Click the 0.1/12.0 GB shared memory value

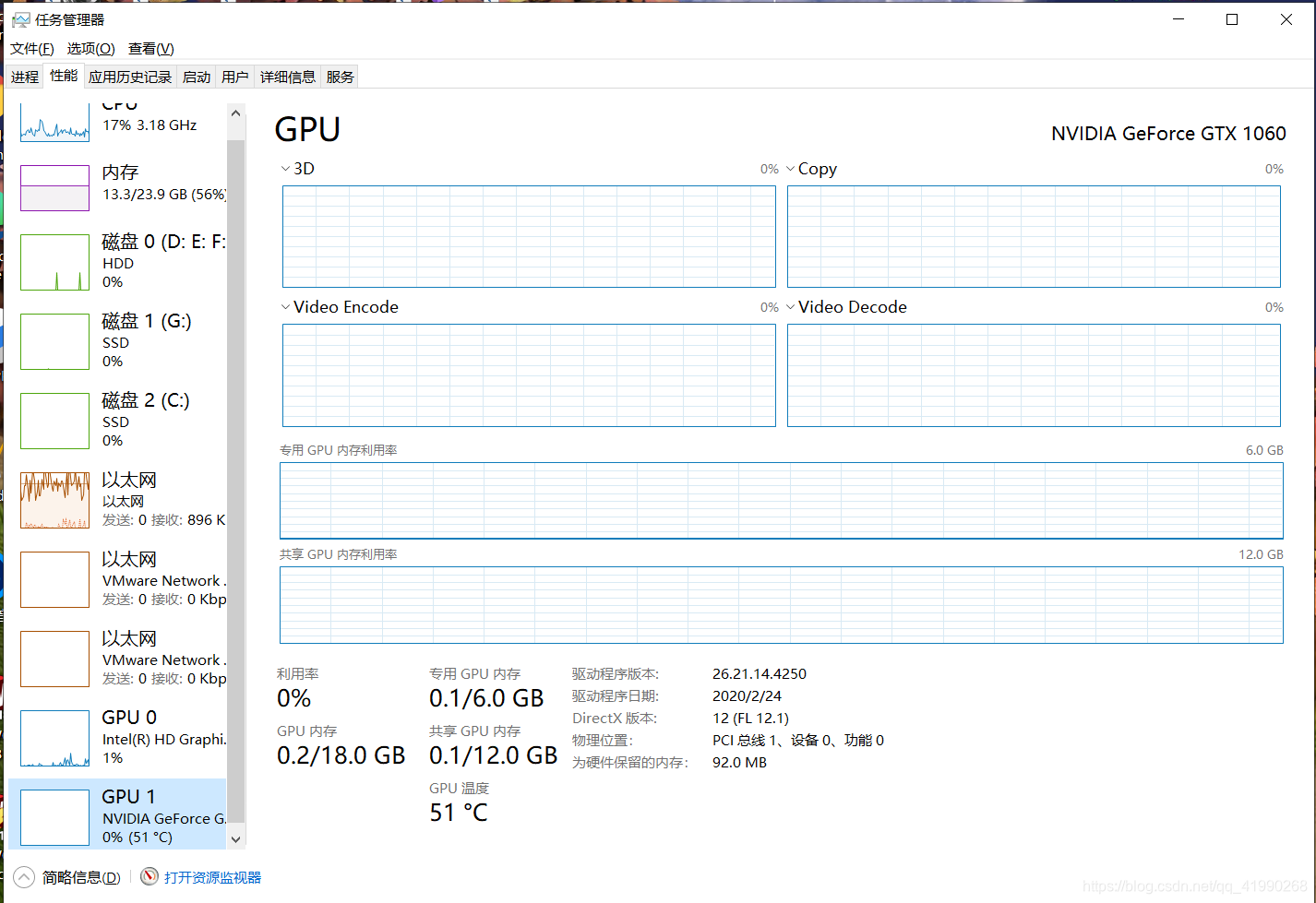point(494,755)
